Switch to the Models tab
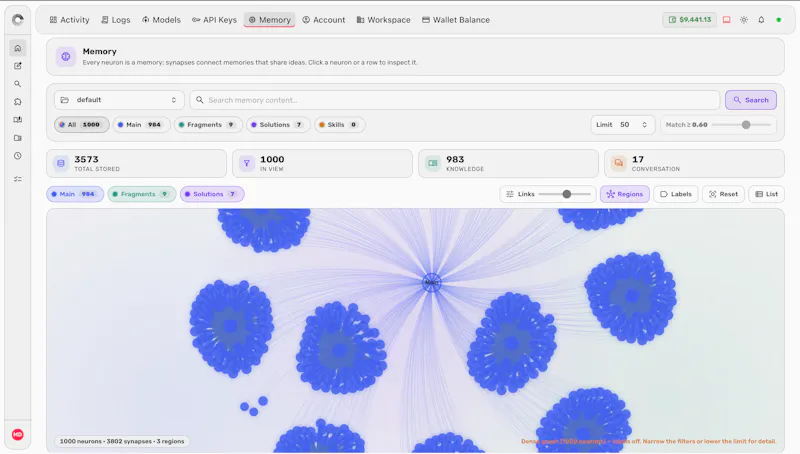The width and height of the screenshot is (800, 454). click(x=161, y=20)
